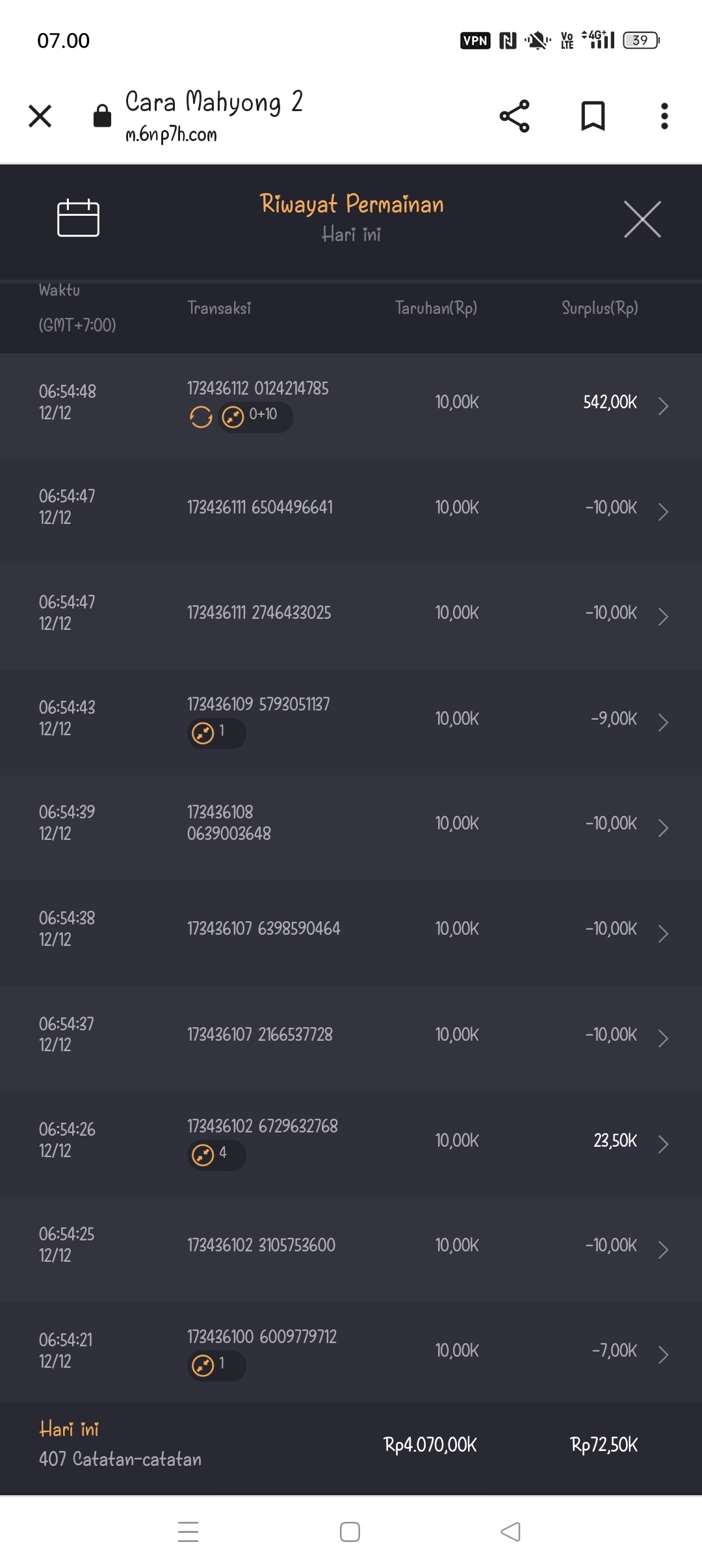Tap the share icon in browser bar
702x1568 pixels.
tap(514, 116)
